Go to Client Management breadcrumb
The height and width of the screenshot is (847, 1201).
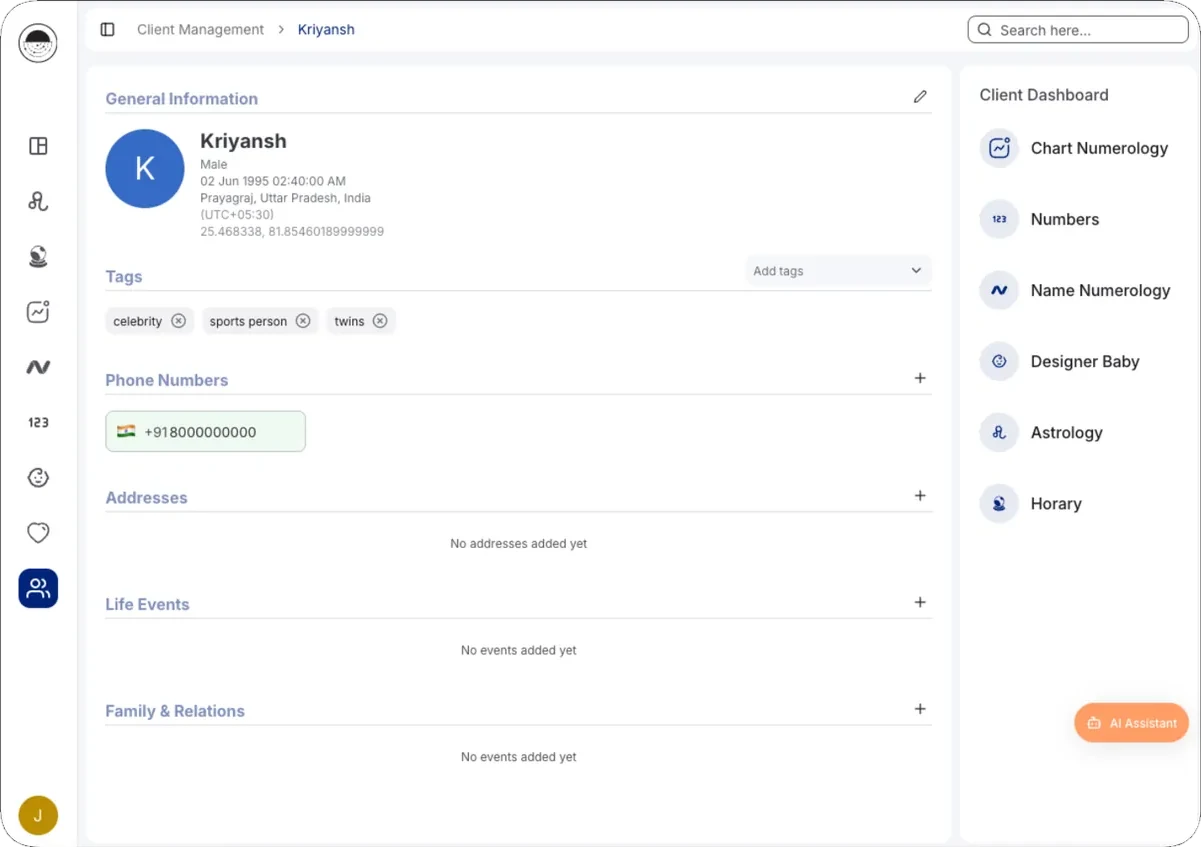[x=201, y=30]
